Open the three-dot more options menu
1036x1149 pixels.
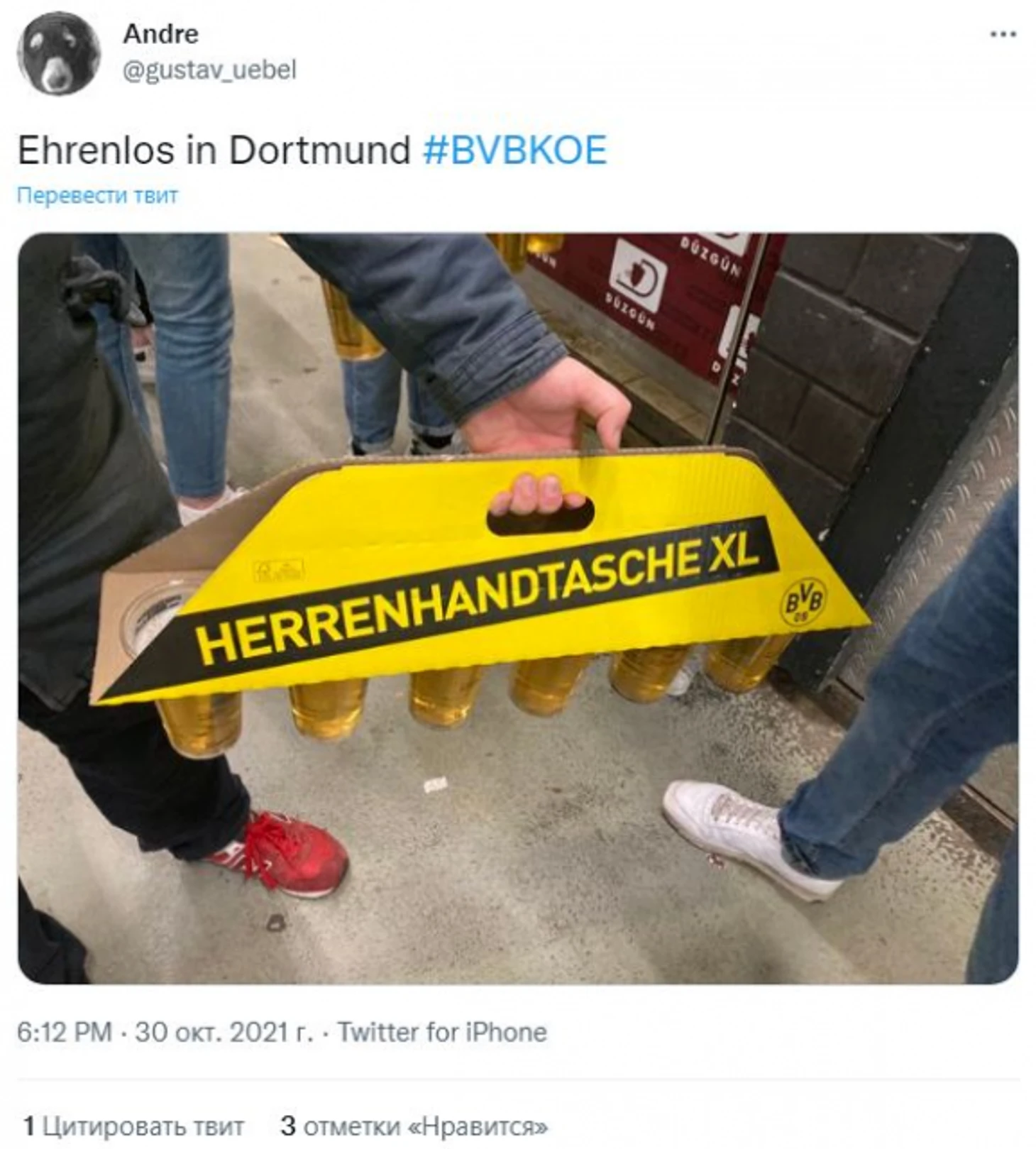[x=1003, y=34]
